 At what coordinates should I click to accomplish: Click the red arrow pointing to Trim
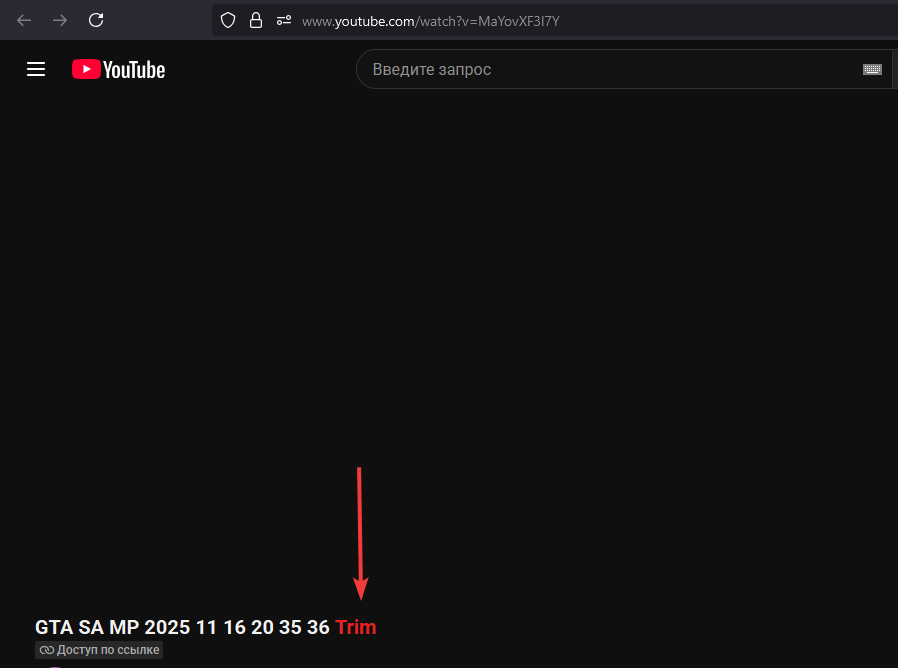click(360, 530)
